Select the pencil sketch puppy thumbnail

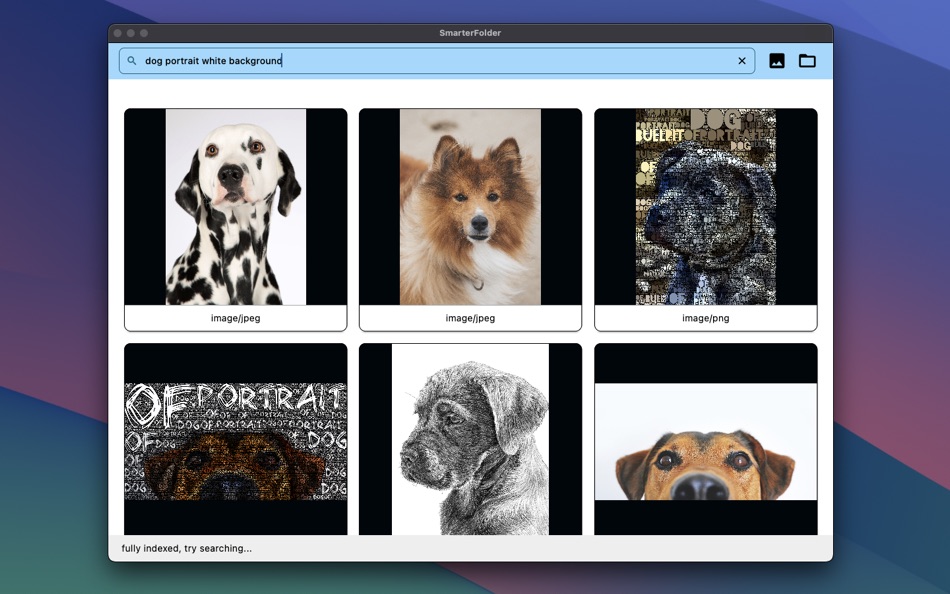[470, 439]
